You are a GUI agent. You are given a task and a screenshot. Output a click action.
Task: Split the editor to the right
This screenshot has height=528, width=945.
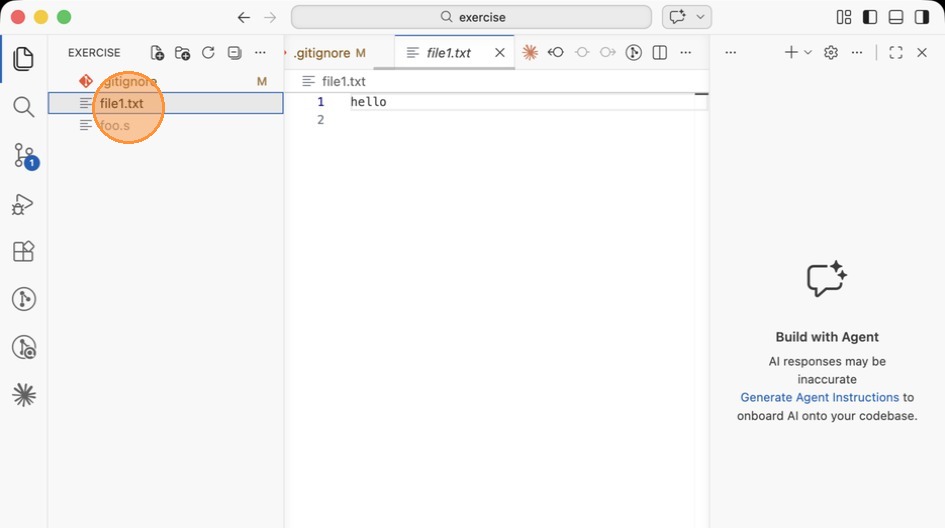click(x=660, y=53)
